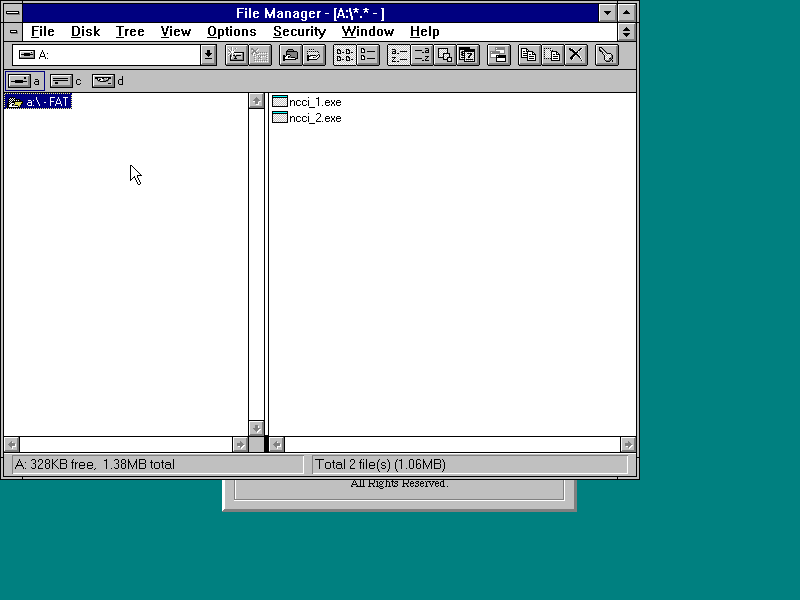
Task: Select the a:\ - FAT tree folder
Action: 38,102
